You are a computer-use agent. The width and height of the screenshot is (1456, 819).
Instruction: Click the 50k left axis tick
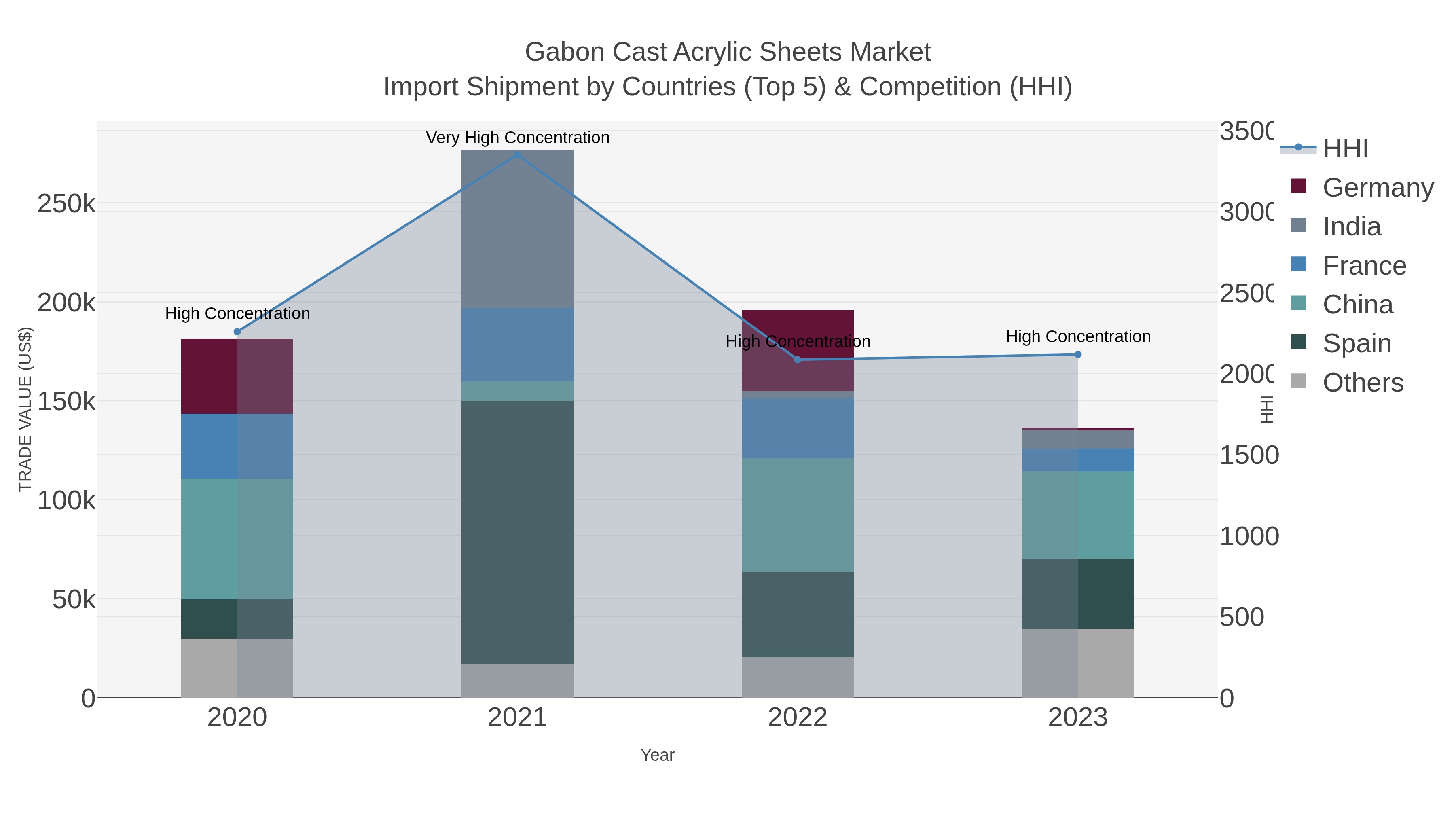coord(74,599)
